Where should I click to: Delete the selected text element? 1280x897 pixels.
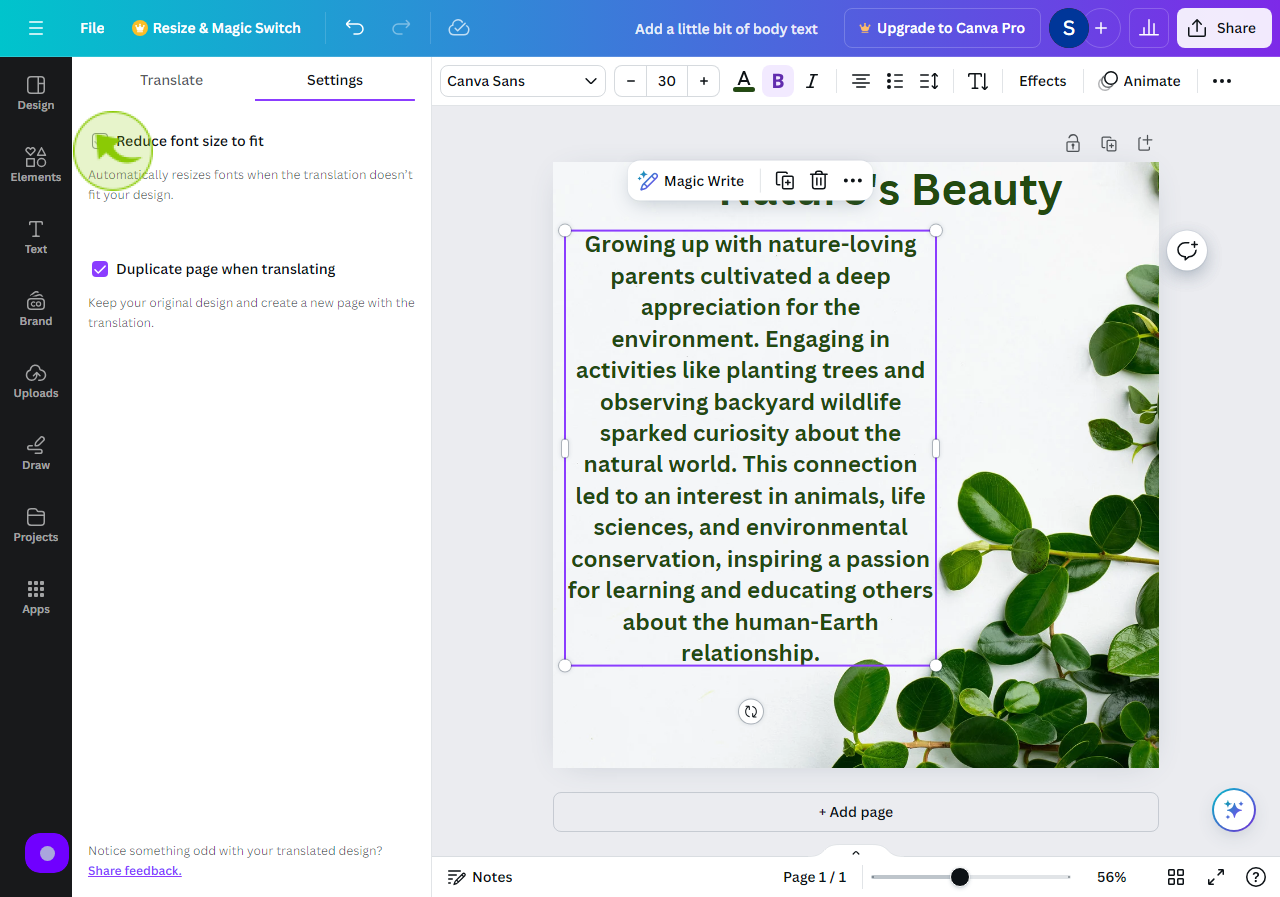(818, 181)
